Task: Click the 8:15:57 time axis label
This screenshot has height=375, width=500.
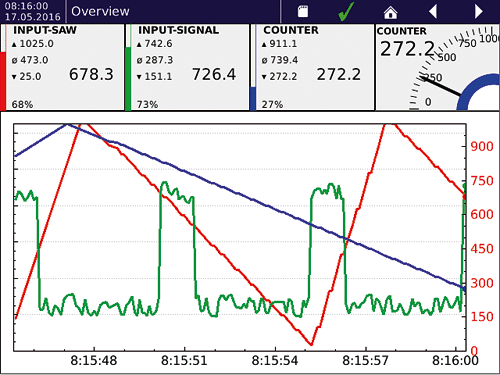Action: 366,360
